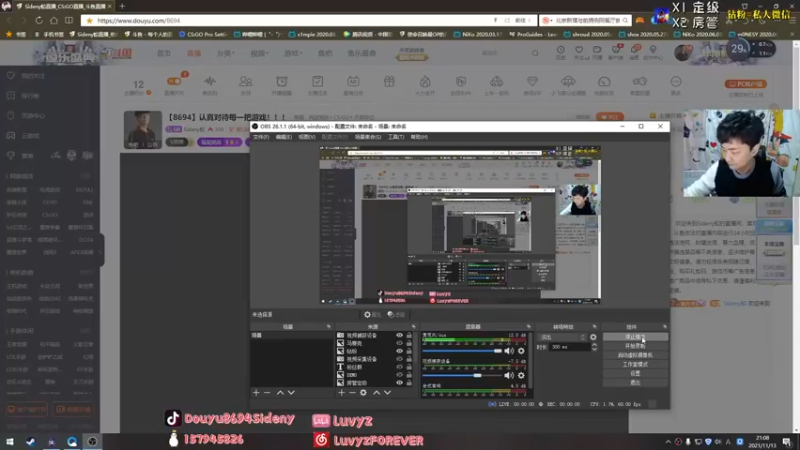Click Exit button in OBS Controls panel
This screenshot has height=450, width=800.
click(x=635, y=383)
